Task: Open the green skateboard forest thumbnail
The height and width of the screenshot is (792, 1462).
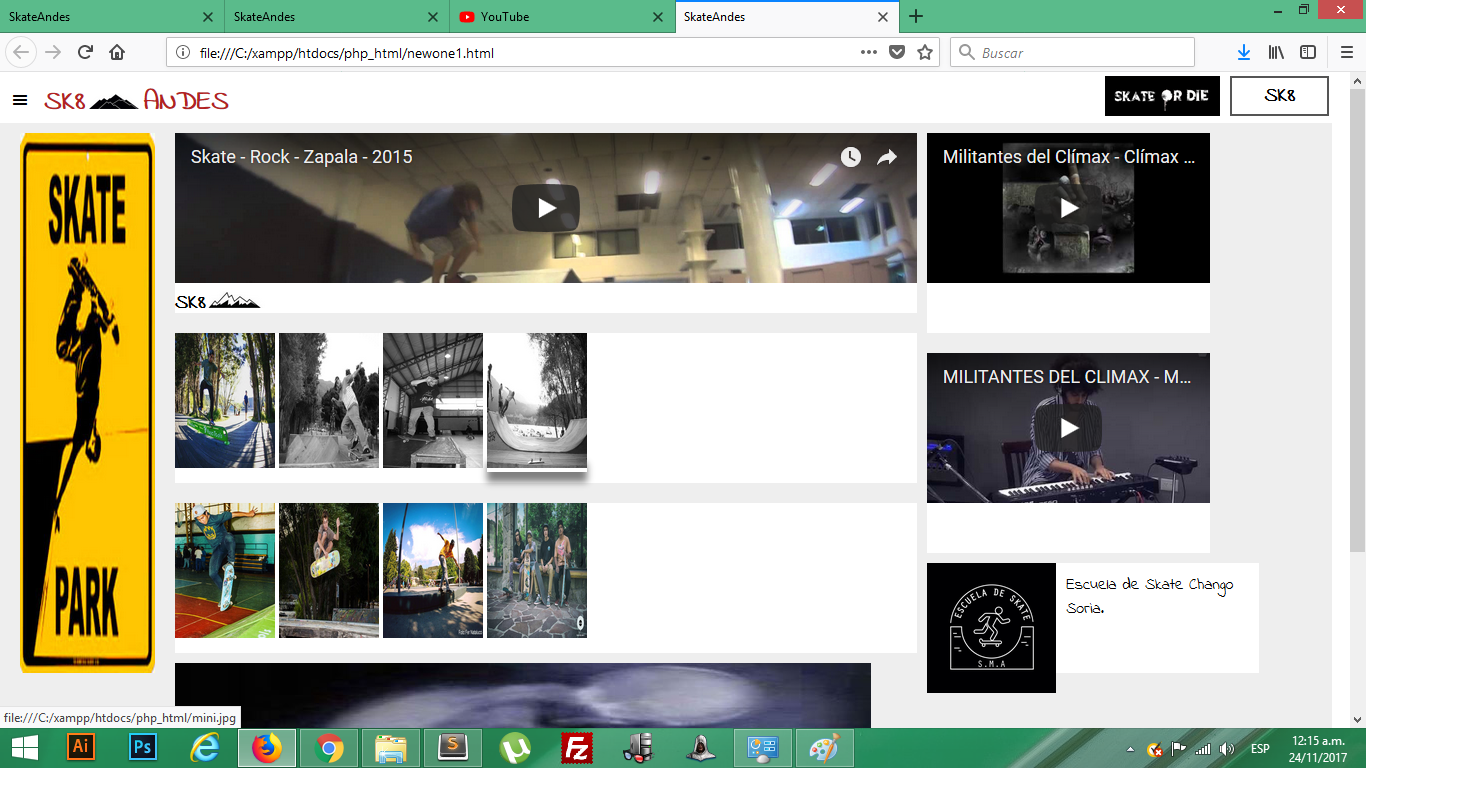Action: coord(225,400)
